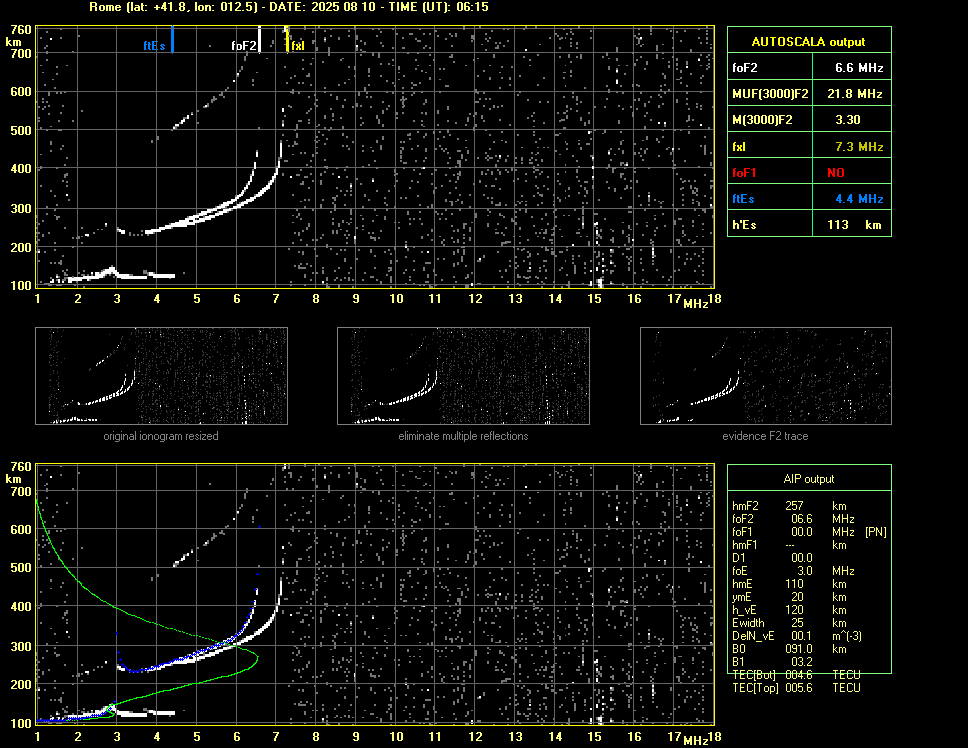Viewport: 968px width, 748px height.
Task: Select the h_vE 120 km row
Action: [789, 610]
